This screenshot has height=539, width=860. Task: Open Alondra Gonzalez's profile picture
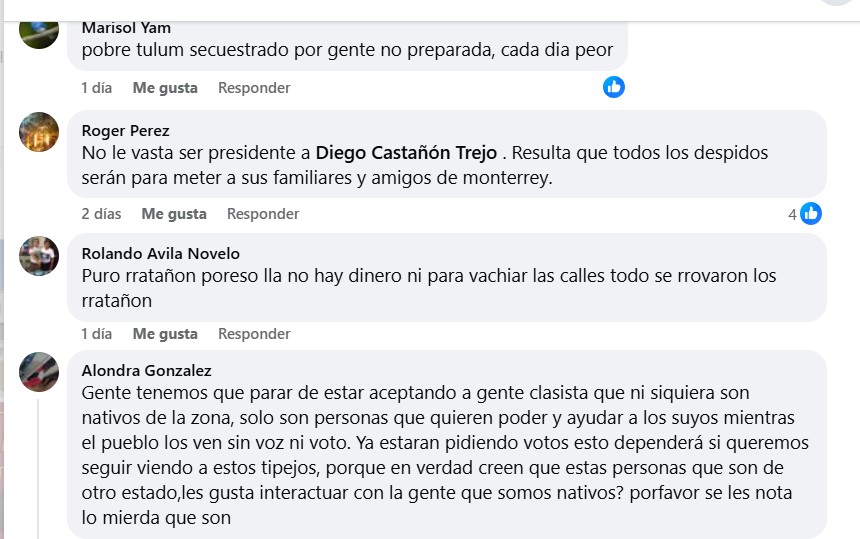(x=39, y=372)
